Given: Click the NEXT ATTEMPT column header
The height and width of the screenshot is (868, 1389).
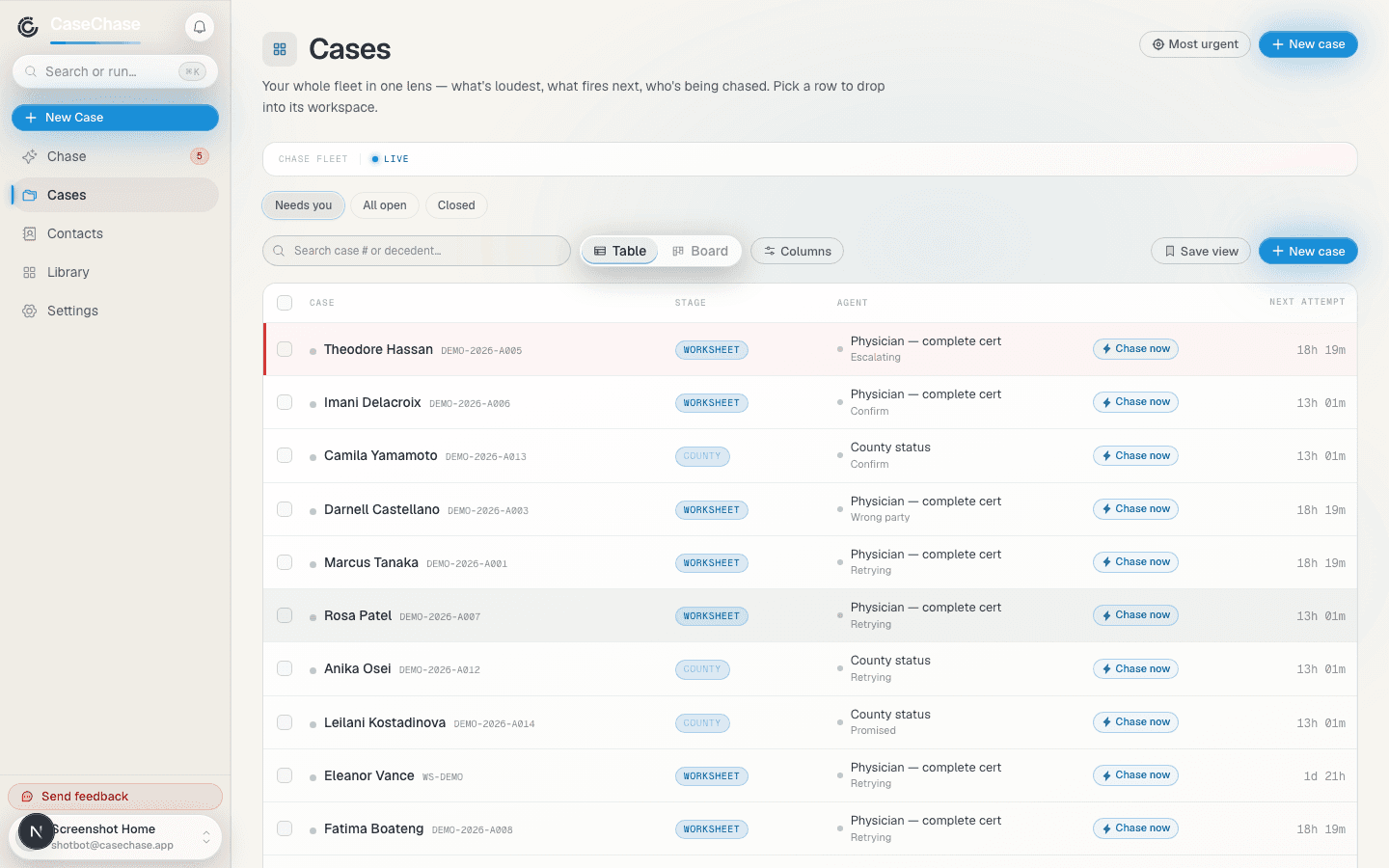Looking at the screenshot, I should (x=1307, y=302).
